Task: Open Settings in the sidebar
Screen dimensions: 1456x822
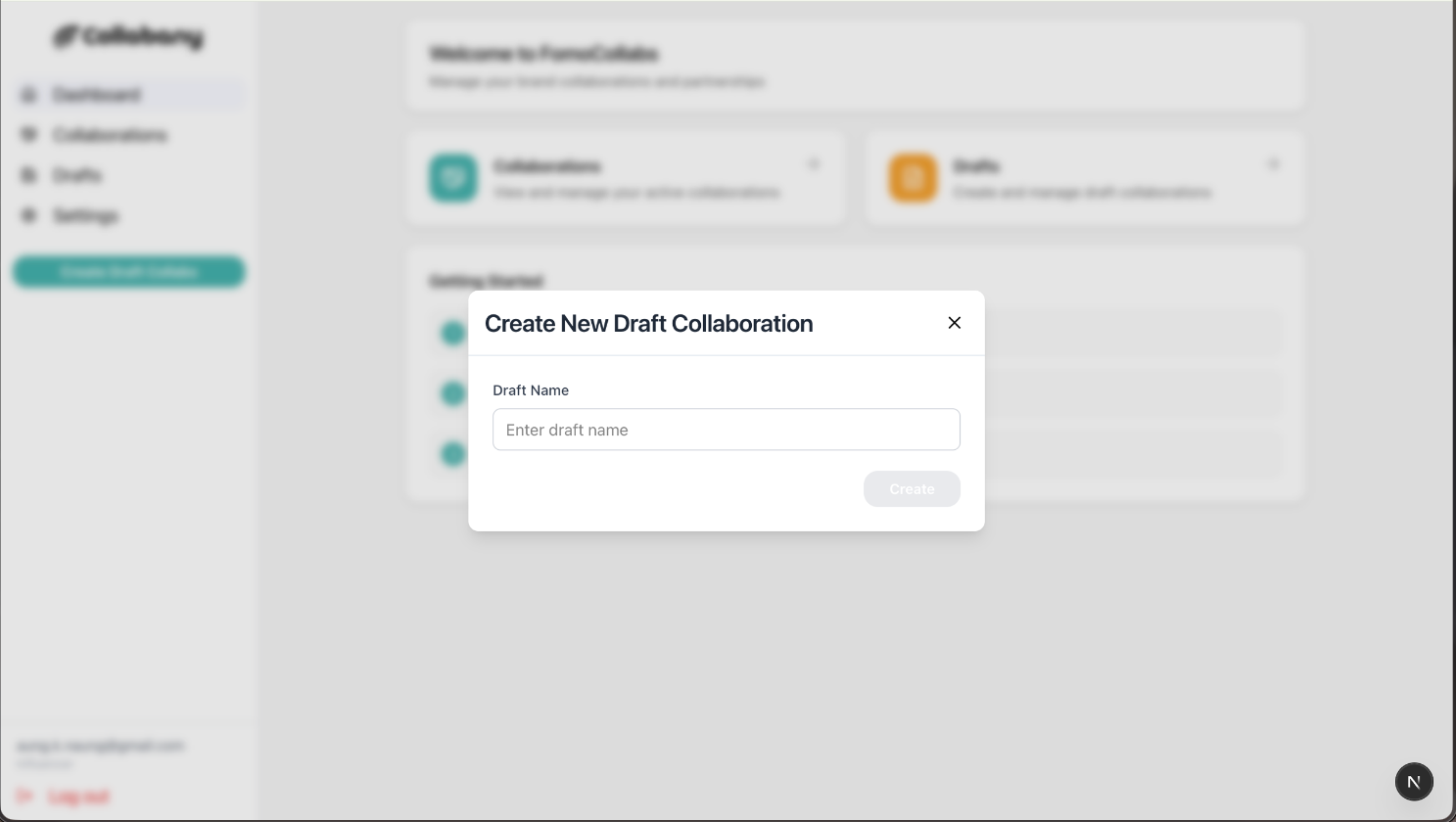Action: 128,215
